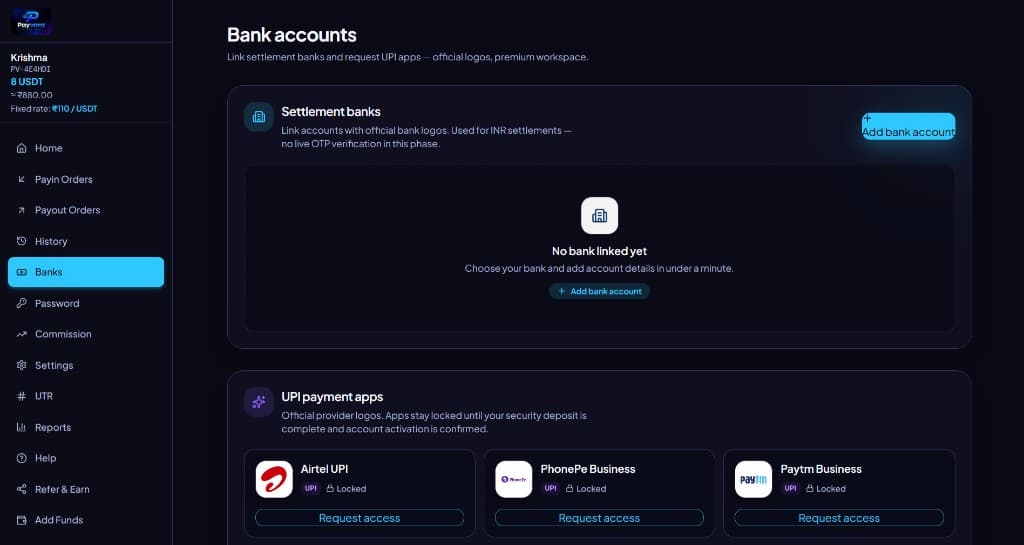Viewport: 1024px width, 545px height.
Task: Click the Locked lock icon on PhonePe Business
Action: pos(569,488)
